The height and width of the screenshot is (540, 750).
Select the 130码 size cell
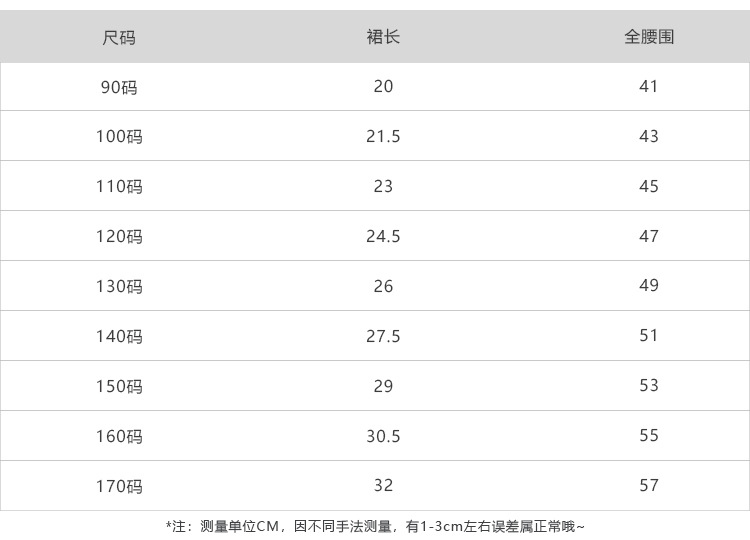pos(119,287)
